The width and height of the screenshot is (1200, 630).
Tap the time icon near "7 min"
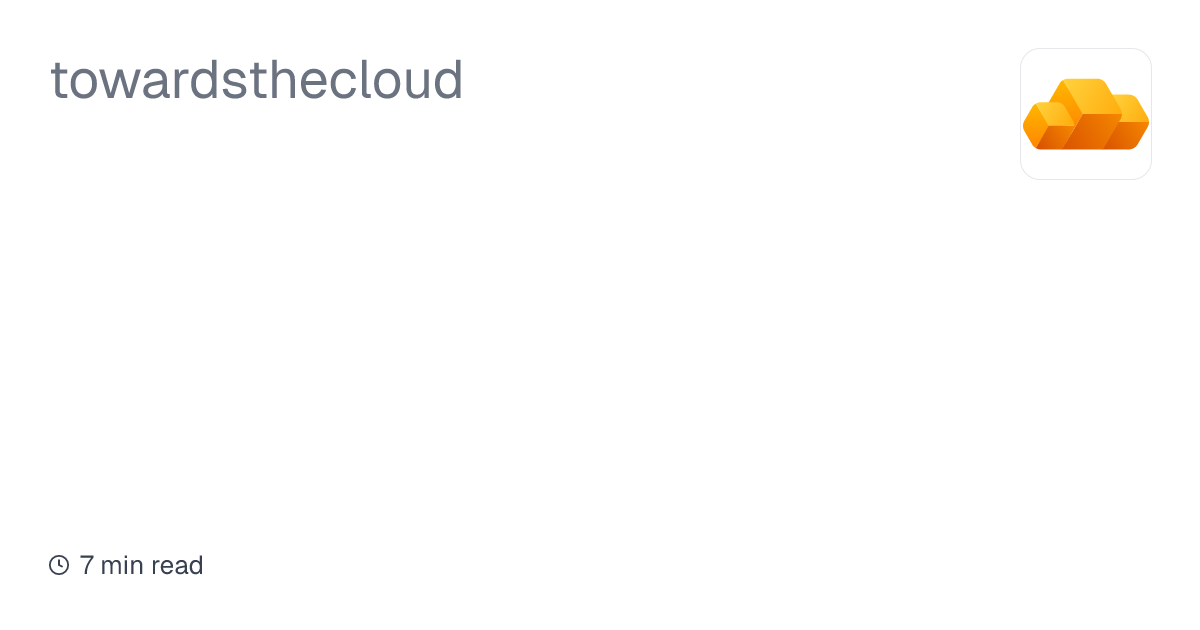59,565
